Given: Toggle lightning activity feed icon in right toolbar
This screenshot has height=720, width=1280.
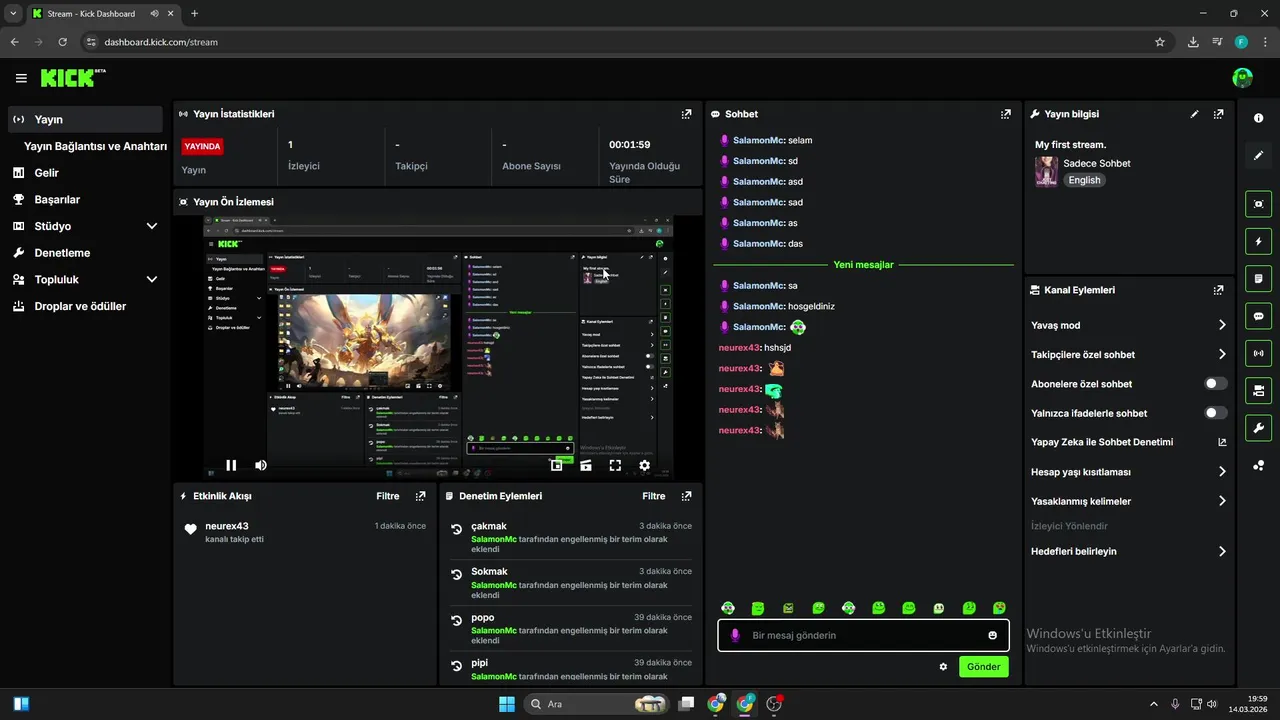Looking at the screenshot, I should (x=1258, y=241).
